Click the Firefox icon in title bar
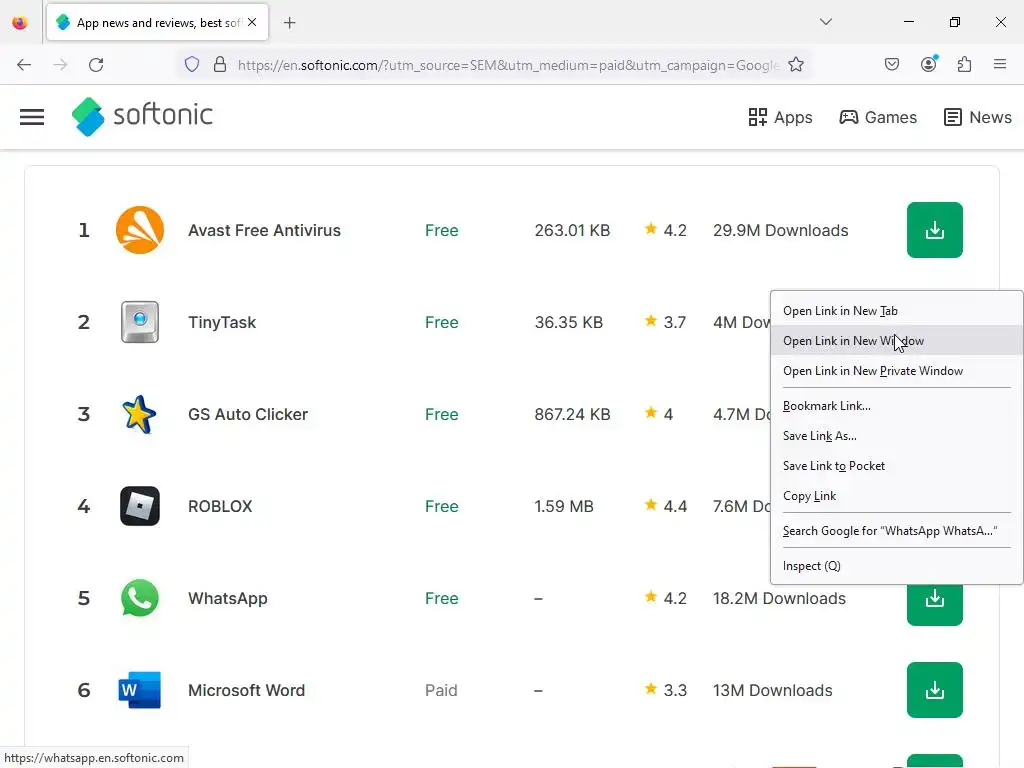Screen dimensions: 1024x768 20,23
